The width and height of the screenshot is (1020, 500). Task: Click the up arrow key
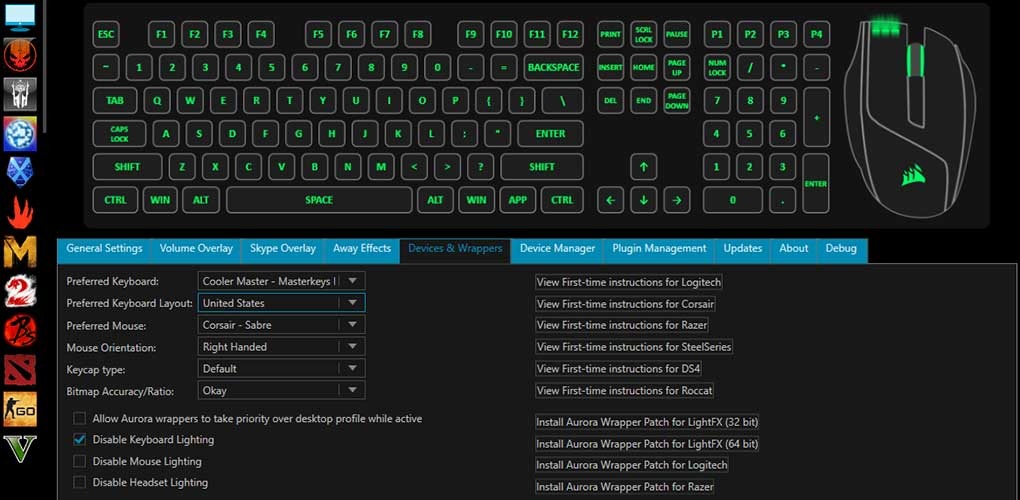click(x=643, y=167)
